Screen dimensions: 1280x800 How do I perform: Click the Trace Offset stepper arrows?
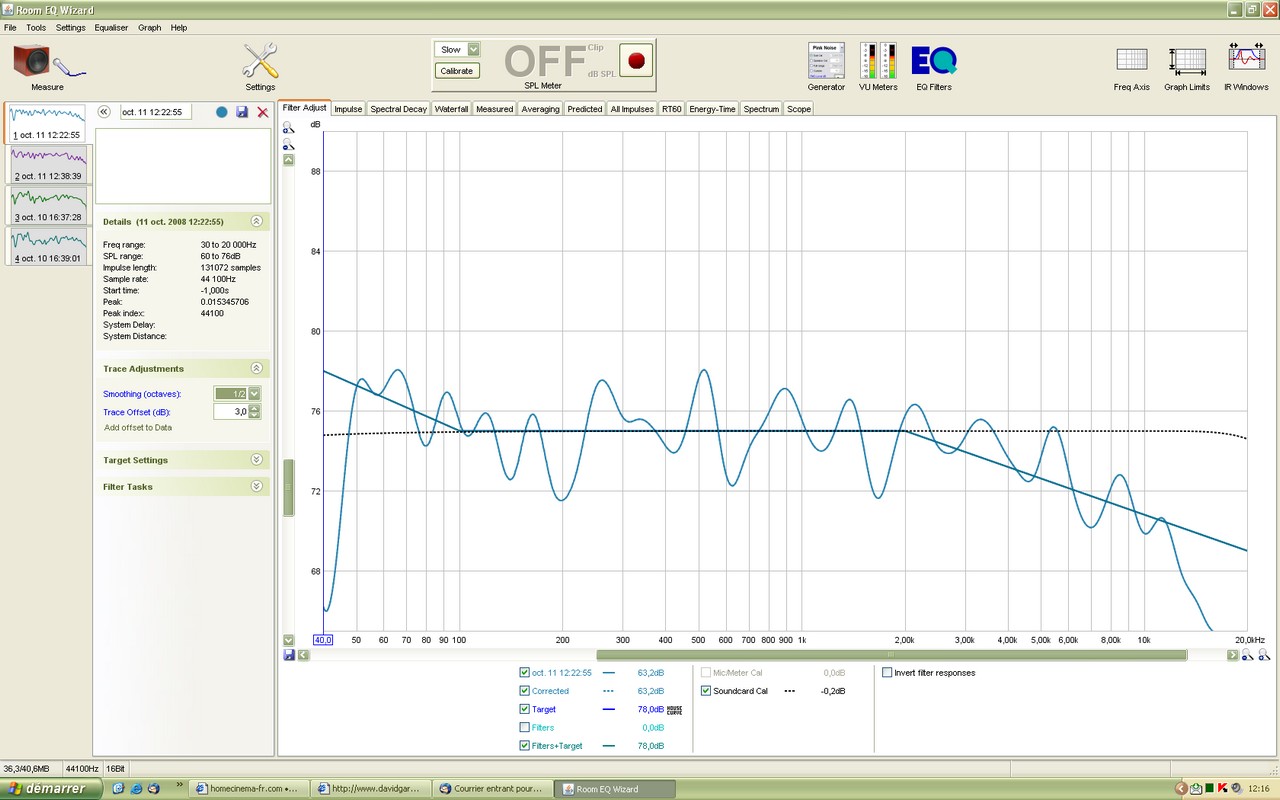point(254,412)
